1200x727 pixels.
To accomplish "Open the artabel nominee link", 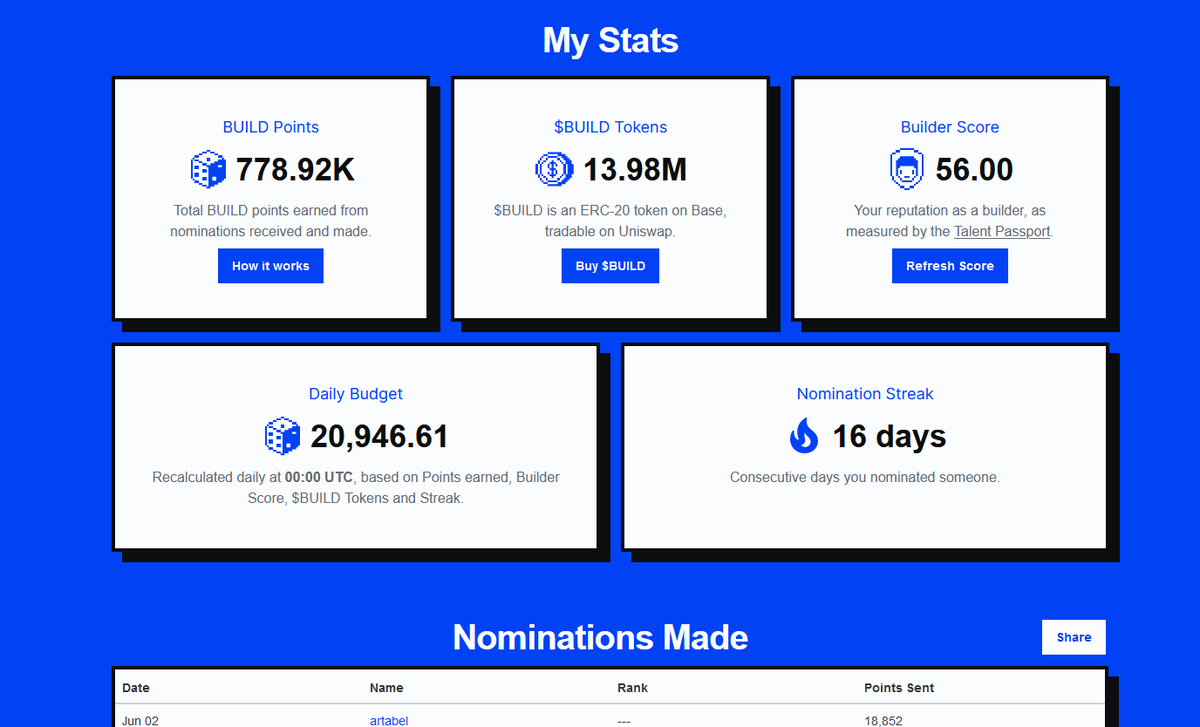I will pos(389,720).
